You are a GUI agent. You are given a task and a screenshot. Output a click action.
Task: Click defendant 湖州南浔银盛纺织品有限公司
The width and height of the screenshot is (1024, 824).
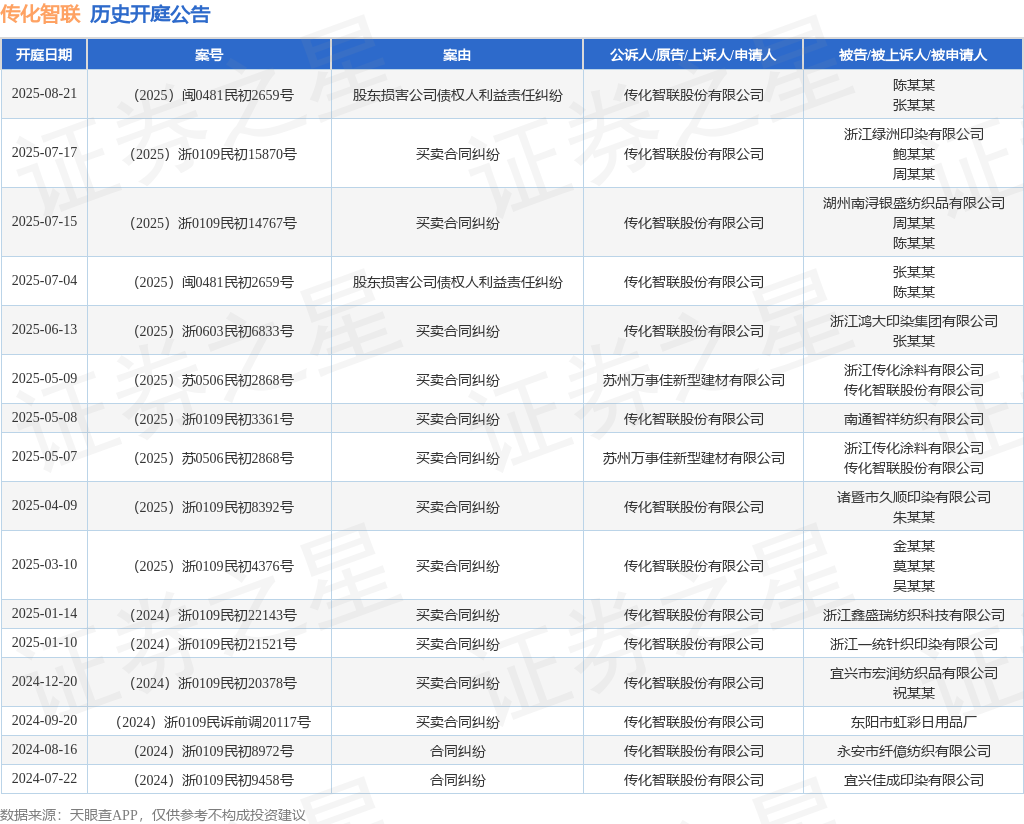[914, 203]
